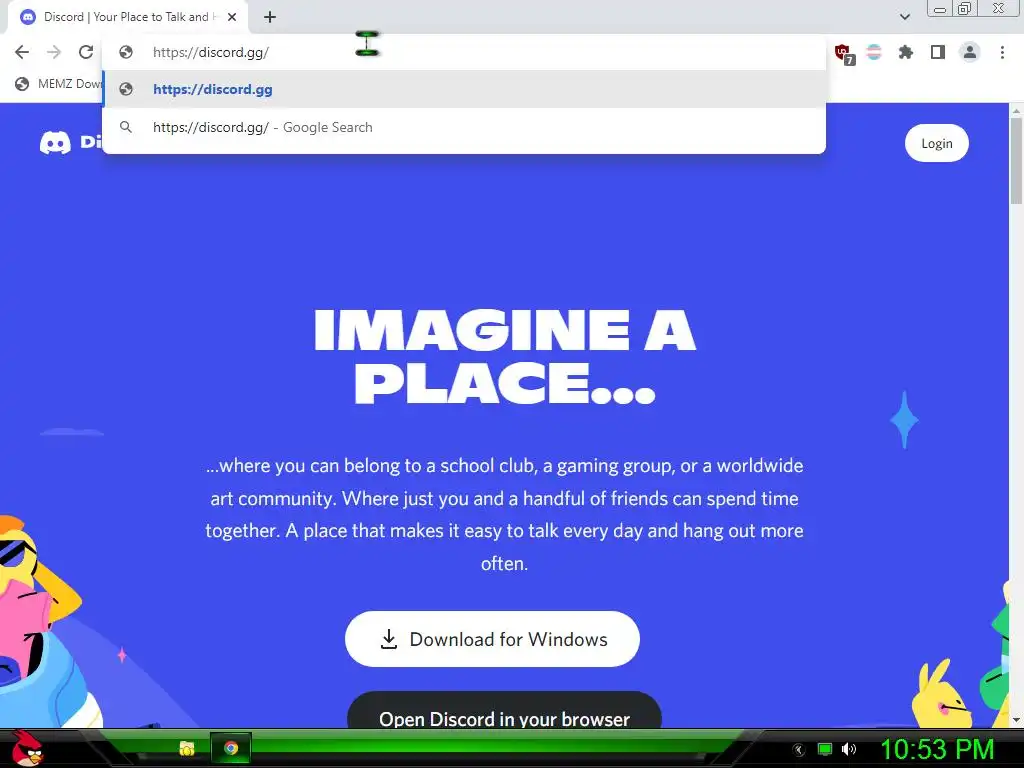This screenshot has width=1024, height=768.
Task: Choose the https://discord.gg autocomplete suggestion
Action: coord(464,89)
